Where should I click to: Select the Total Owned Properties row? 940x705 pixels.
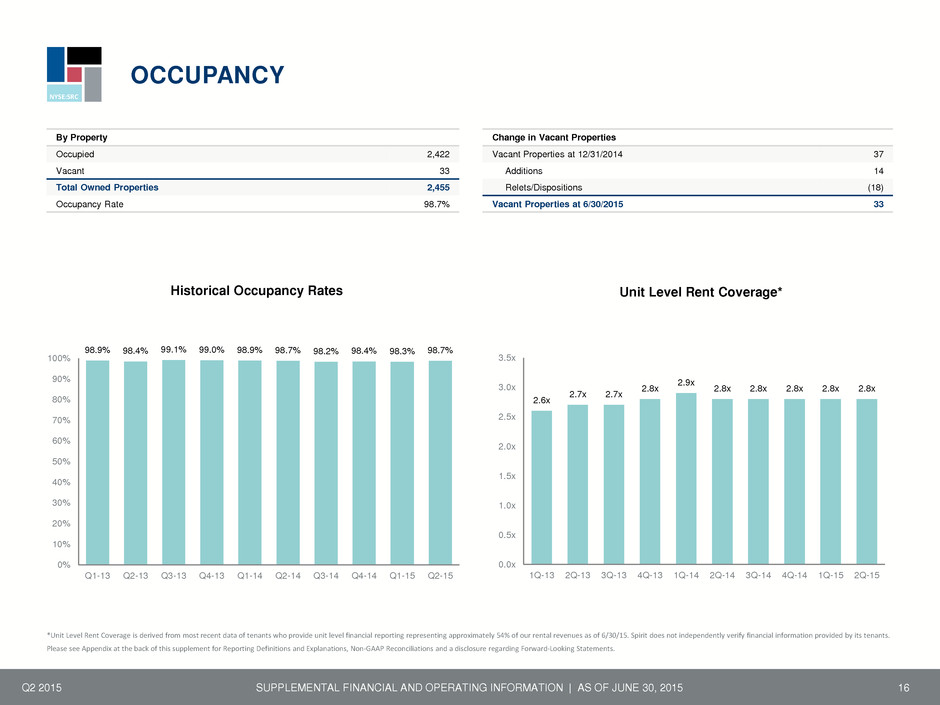coord(252,188)
